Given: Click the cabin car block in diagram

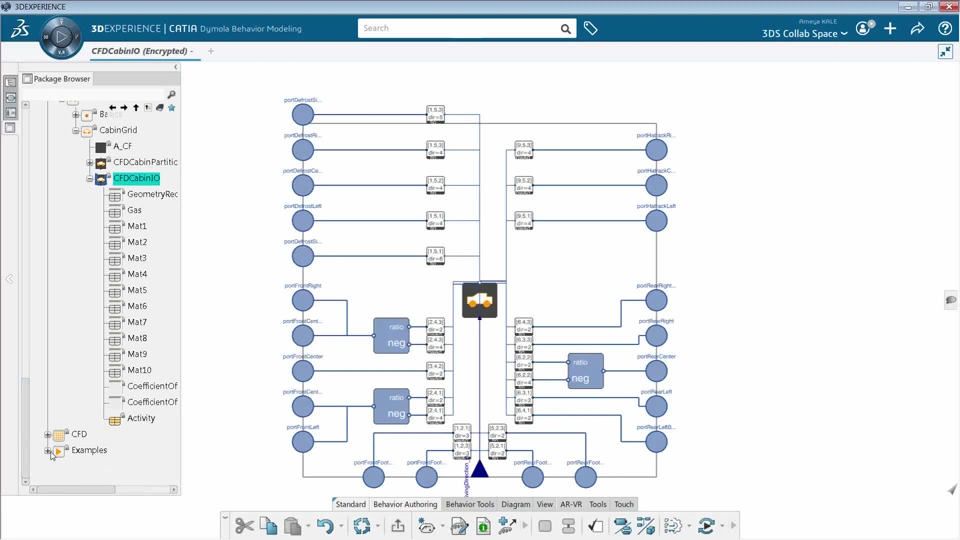Looking at the screenshot, I should pos(479,301).
